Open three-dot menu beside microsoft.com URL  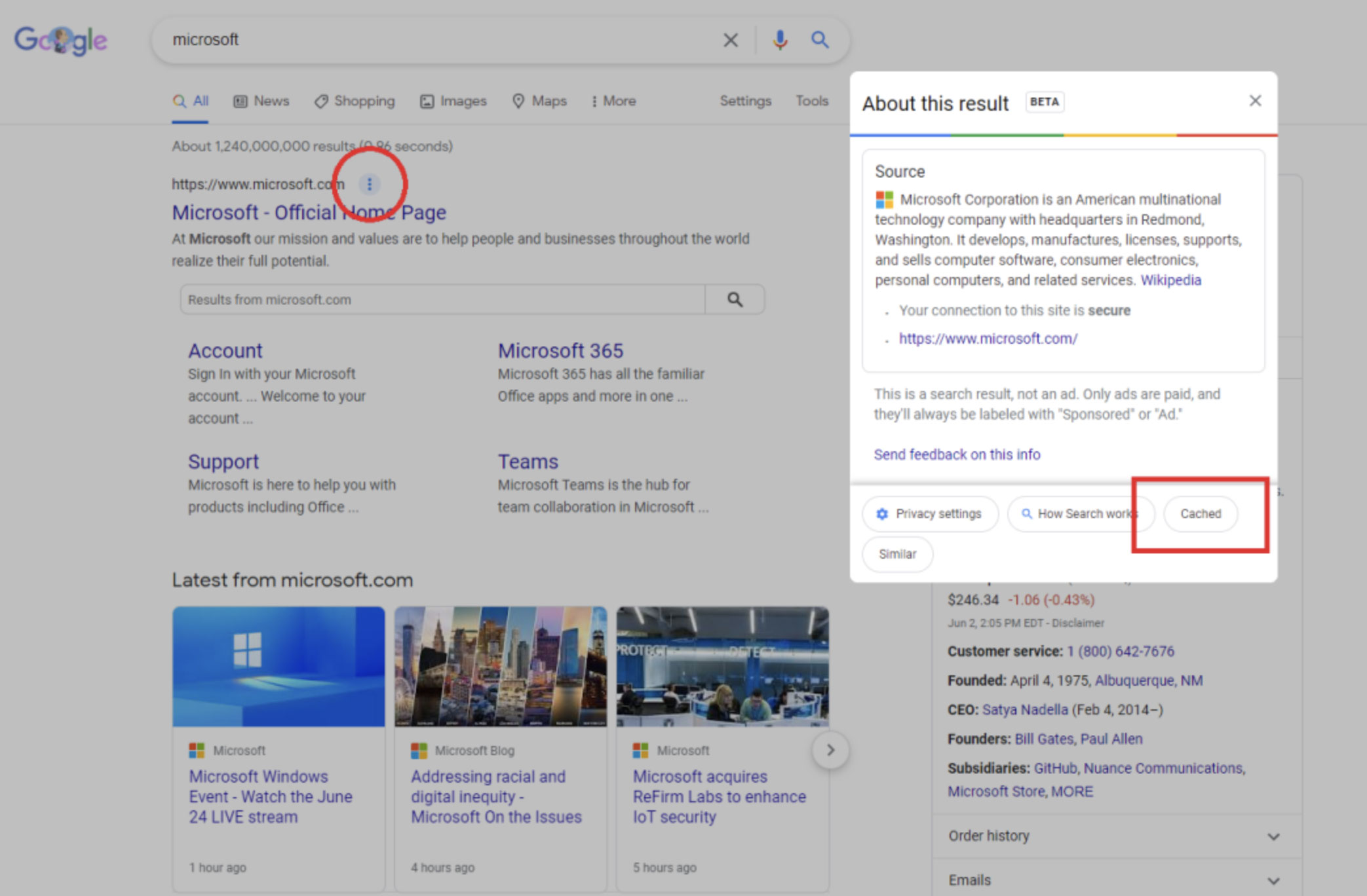click(x=370, y=184)
